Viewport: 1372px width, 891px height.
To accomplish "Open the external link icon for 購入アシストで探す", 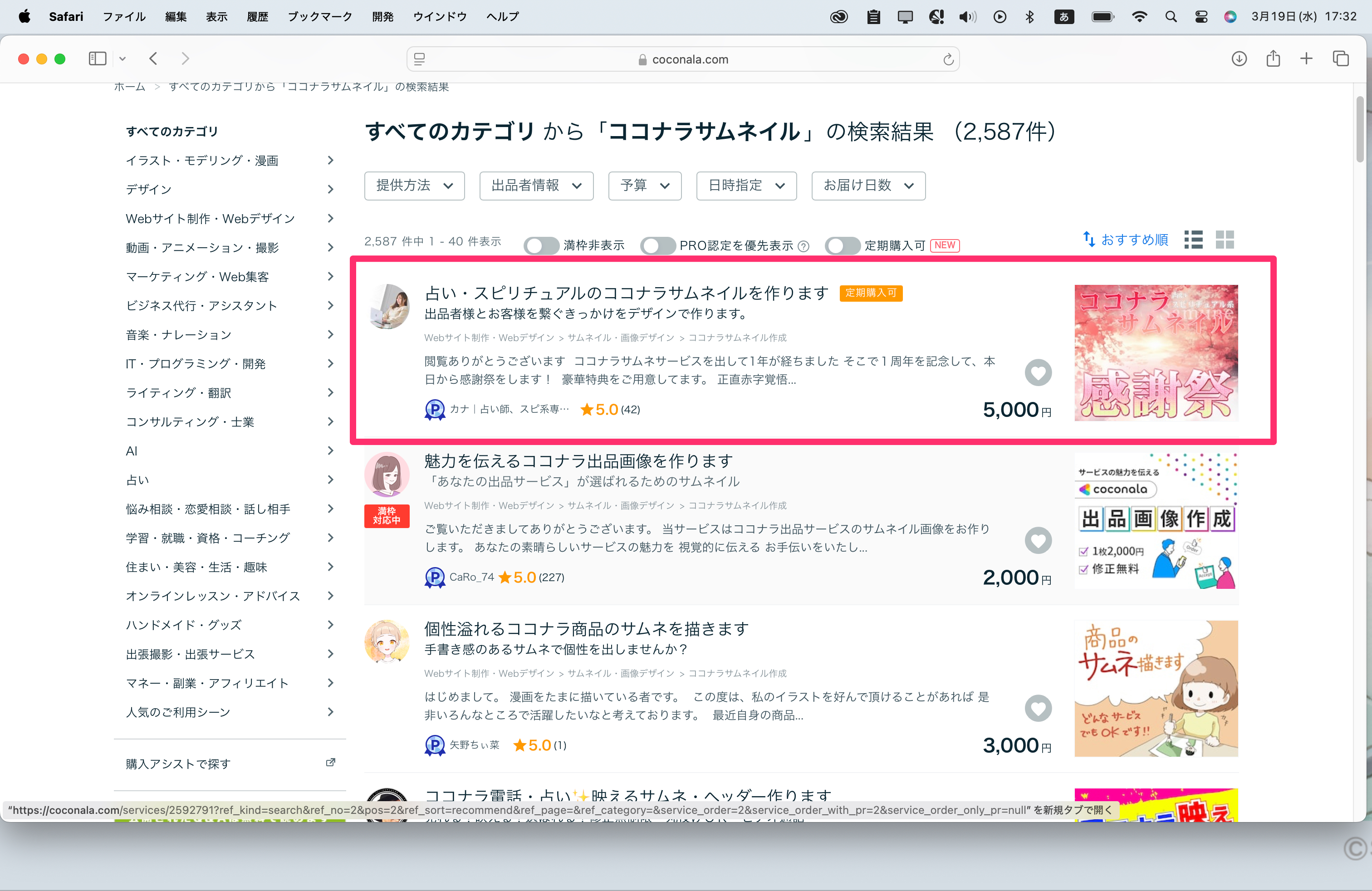I will click(x=330, y=763).
